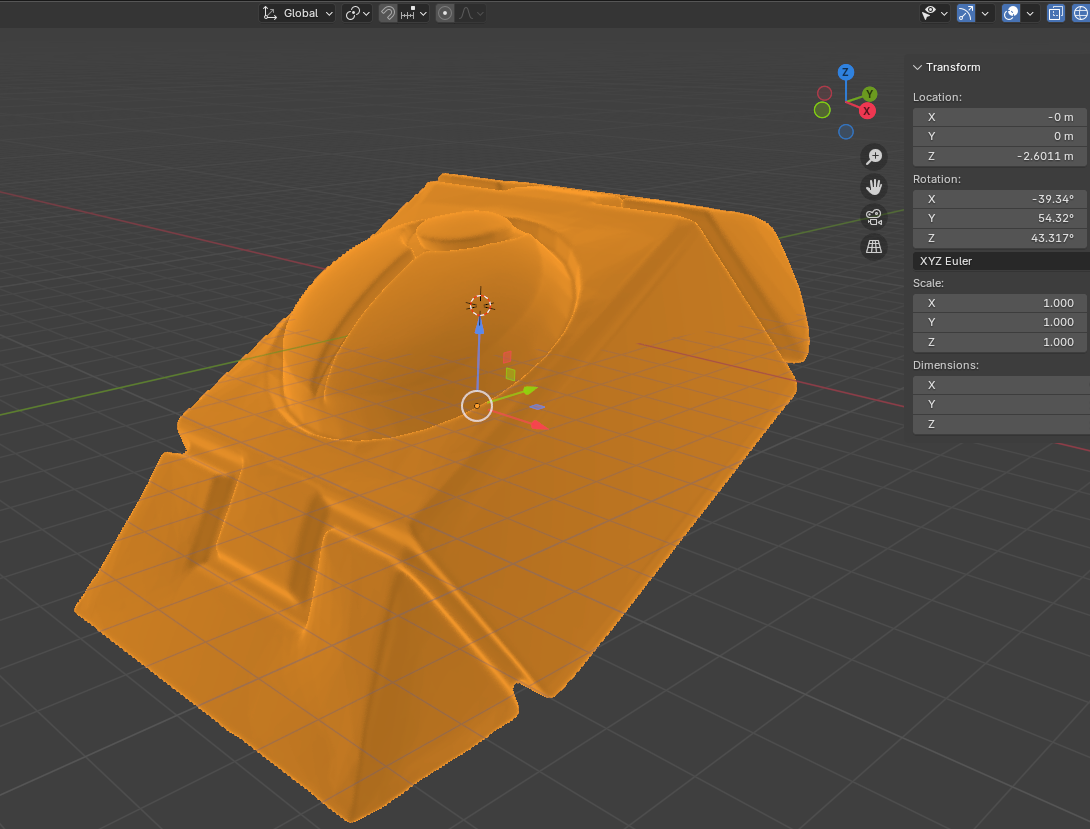Click the Scale X field

[1000, 303]
